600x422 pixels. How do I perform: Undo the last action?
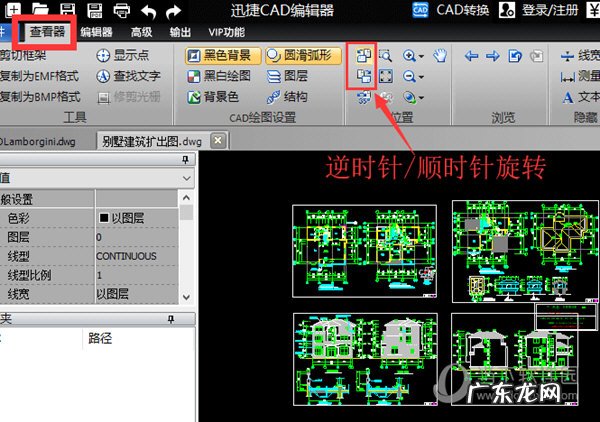tap(148, 12)
